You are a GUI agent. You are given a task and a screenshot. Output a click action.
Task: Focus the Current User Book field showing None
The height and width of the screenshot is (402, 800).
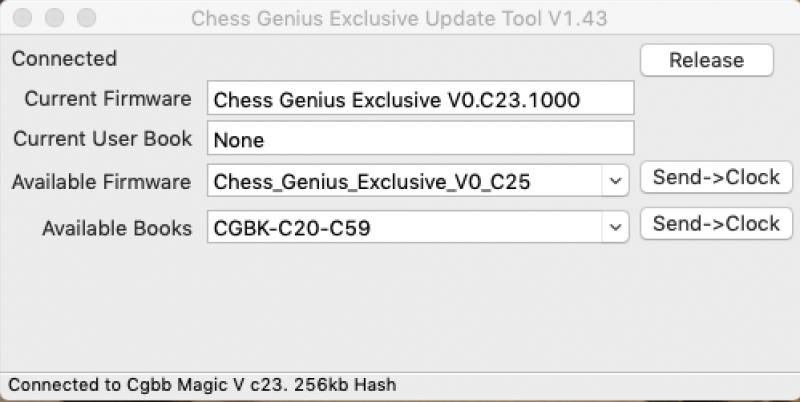pyautogui.click(x=420, y=139)
